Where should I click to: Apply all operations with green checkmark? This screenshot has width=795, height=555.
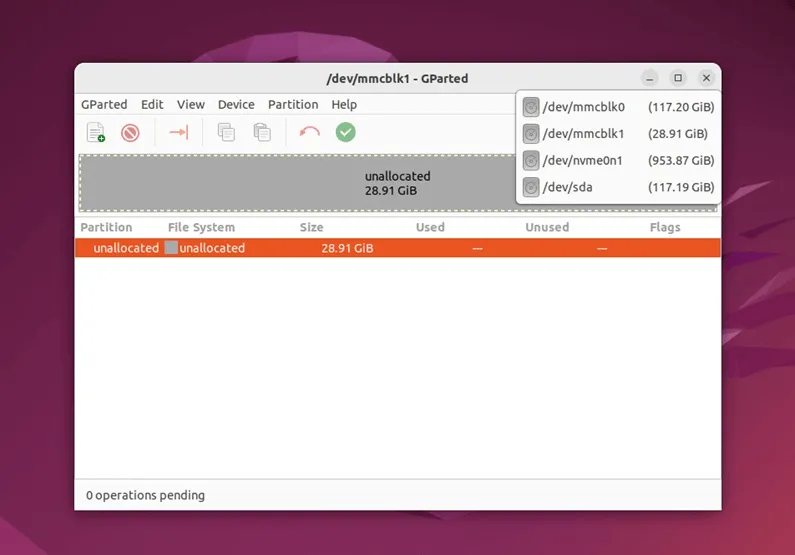click(346, 132)
